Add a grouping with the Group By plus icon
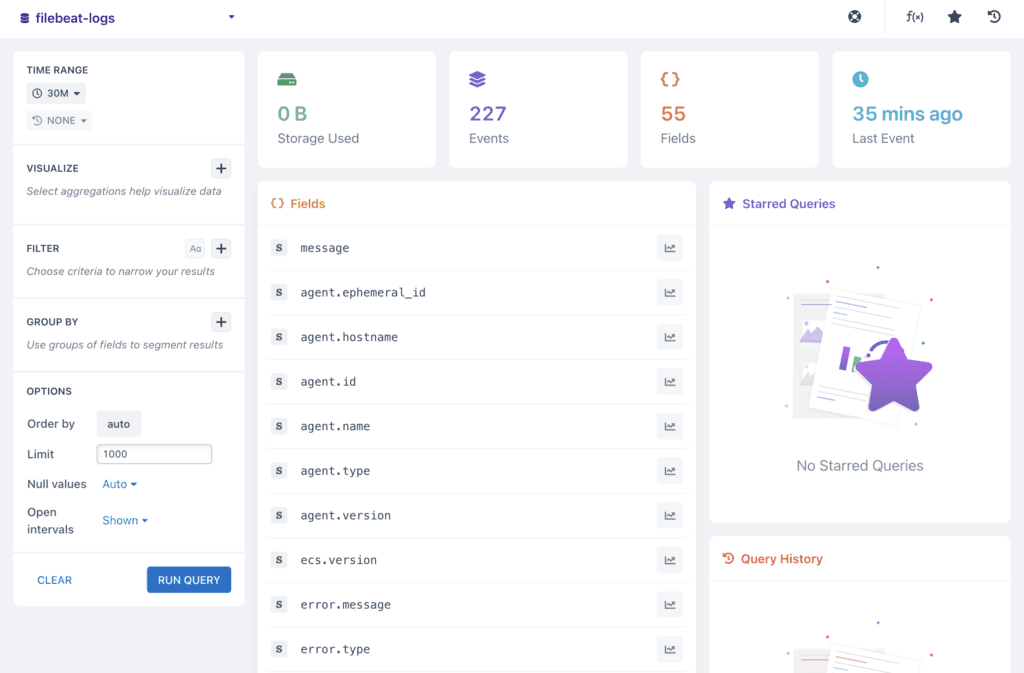The height and width of the screenshot is (673, 1024). (x=221, y=322)
